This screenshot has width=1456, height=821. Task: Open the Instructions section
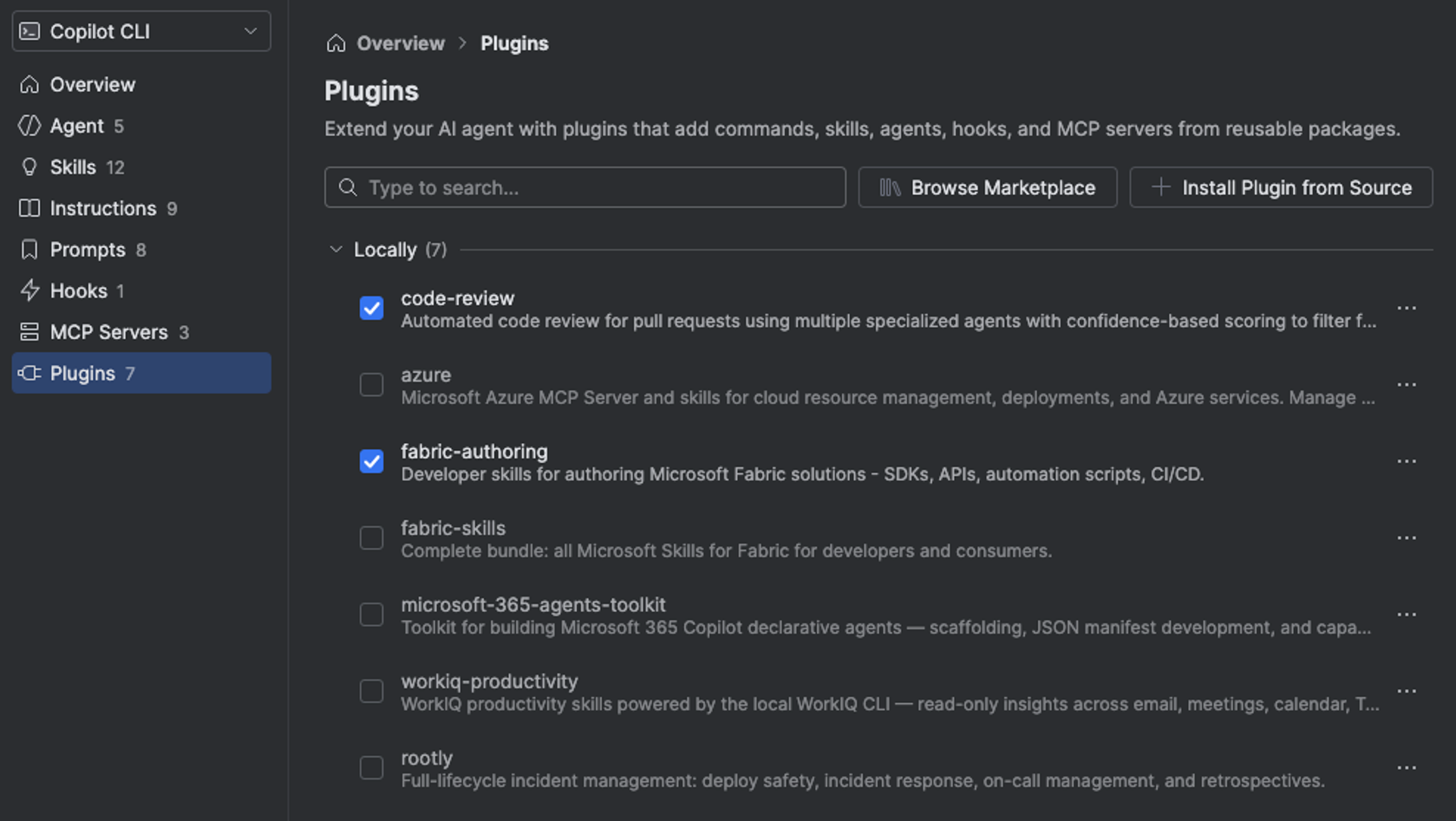coord(141,208)
